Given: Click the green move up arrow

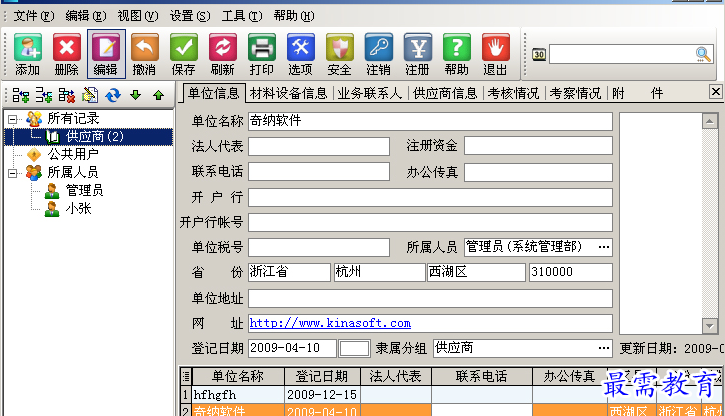Looking at the screenshot, I should (x=159, y=95).
